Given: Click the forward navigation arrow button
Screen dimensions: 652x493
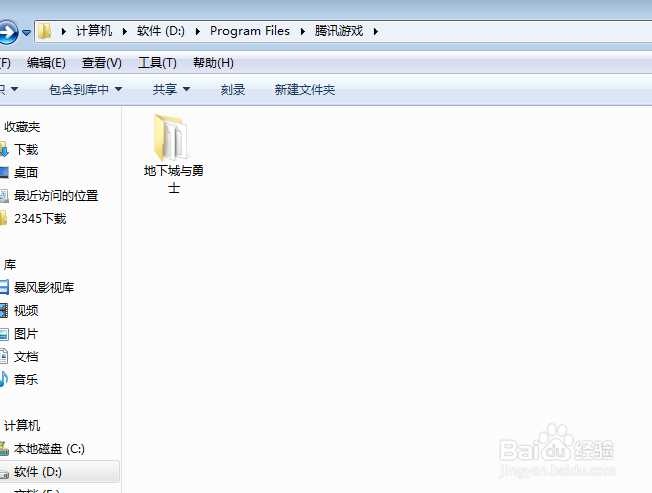Looking at the screenshot, I should pyautogui.click(x=8, y=32).
